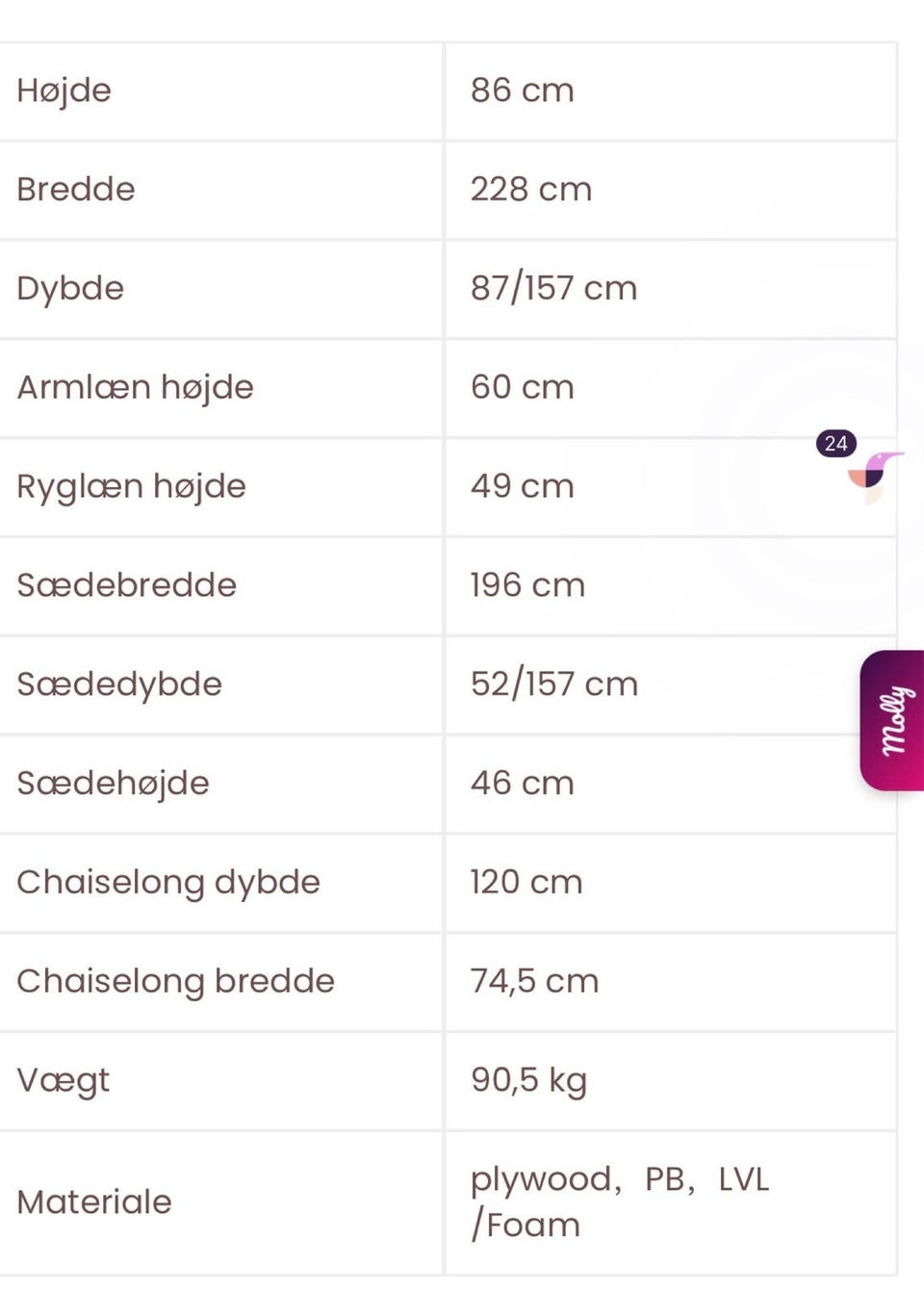Click the 196 cm seat width value
The height and width of the screenshot is (1291, 924).
coord(527,585)
